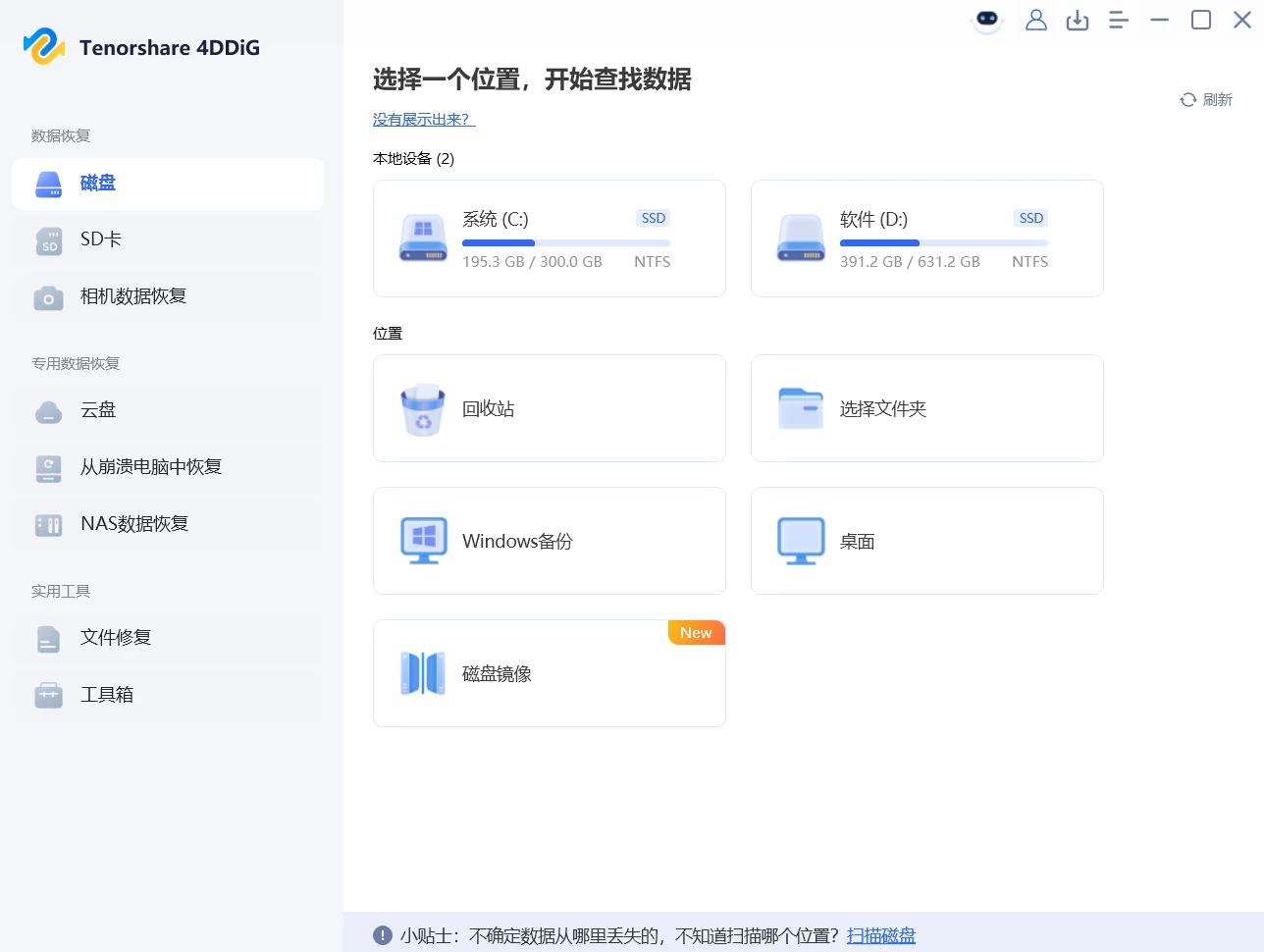Click NTFS label on D: drive
The width and height of the screenshot is (1264, 952).
(x=1030, y=262)
